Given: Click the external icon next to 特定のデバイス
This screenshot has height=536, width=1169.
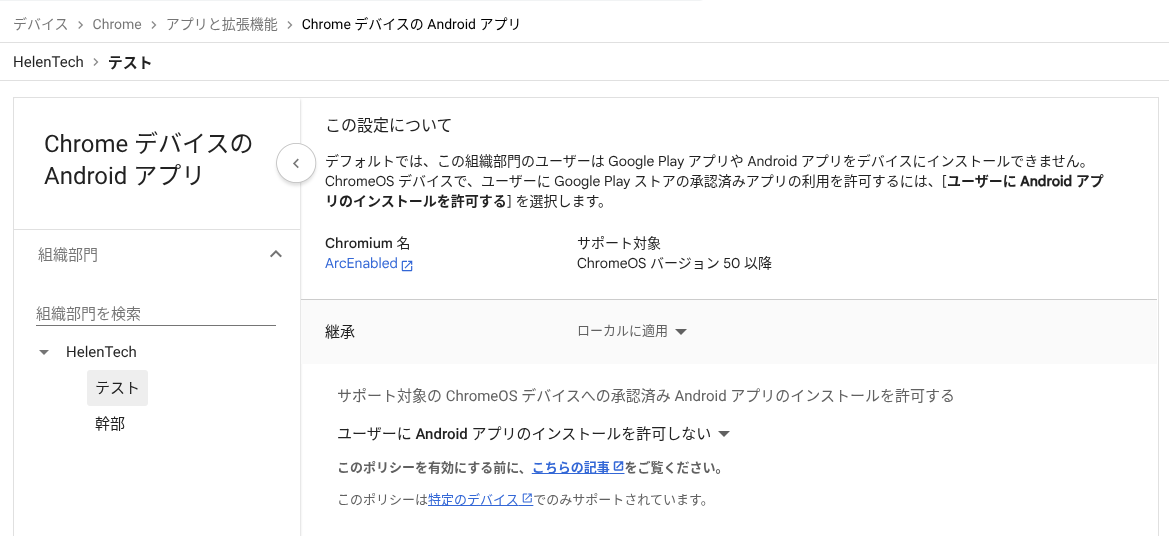Looking at the screenshot, I should coord(527,500).
